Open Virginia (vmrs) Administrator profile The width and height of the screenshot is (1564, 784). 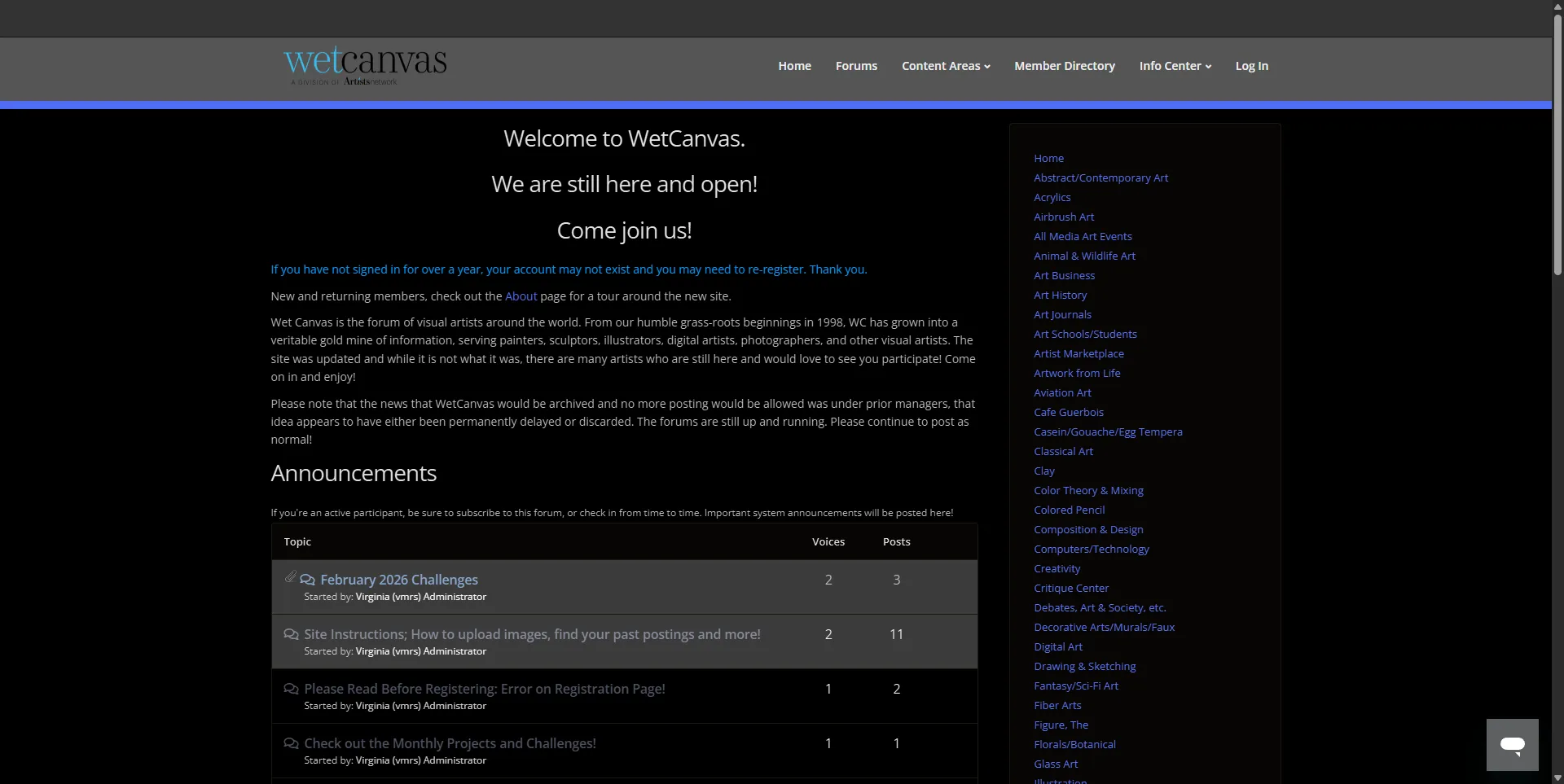[420, 596]
